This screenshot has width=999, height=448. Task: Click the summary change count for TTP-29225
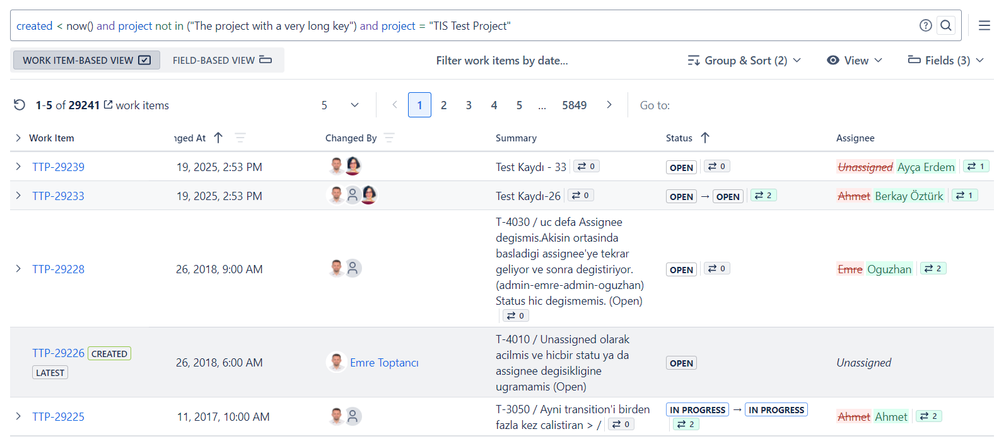click(x=621, y=424)
